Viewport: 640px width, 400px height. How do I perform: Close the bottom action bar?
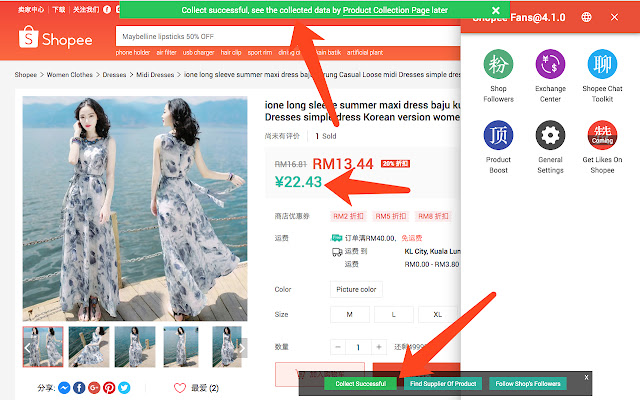pyautogui.click(x=586, y=377)
